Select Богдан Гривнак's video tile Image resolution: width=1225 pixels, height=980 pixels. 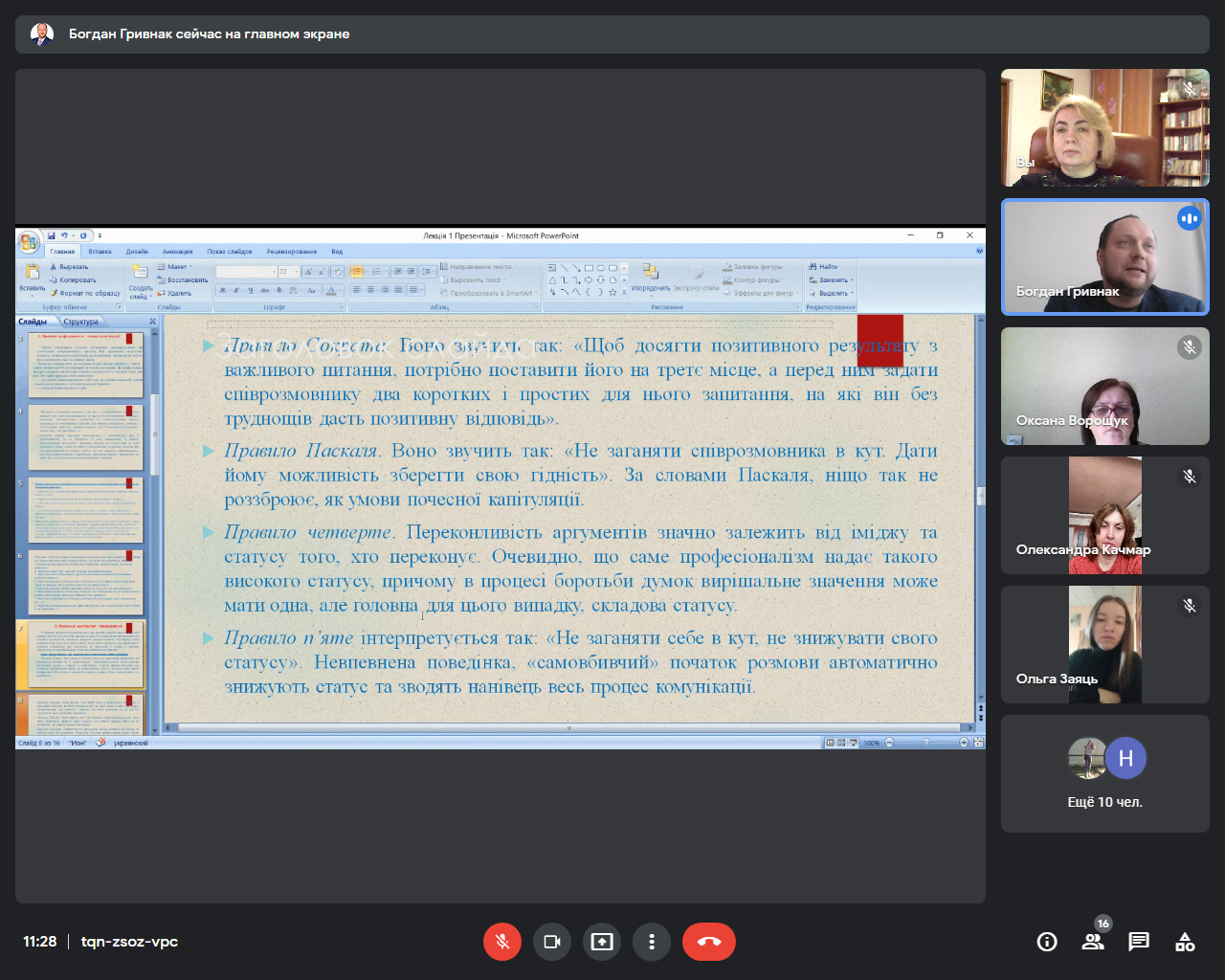point(1105,256)
